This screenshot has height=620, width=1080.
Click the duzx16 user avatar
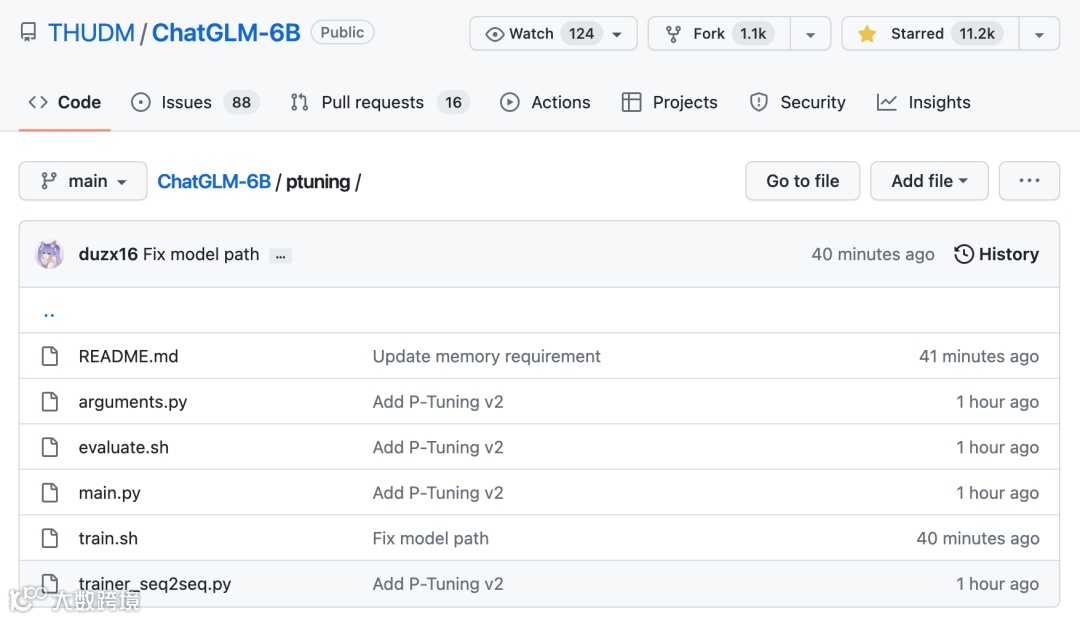point(49,254)
